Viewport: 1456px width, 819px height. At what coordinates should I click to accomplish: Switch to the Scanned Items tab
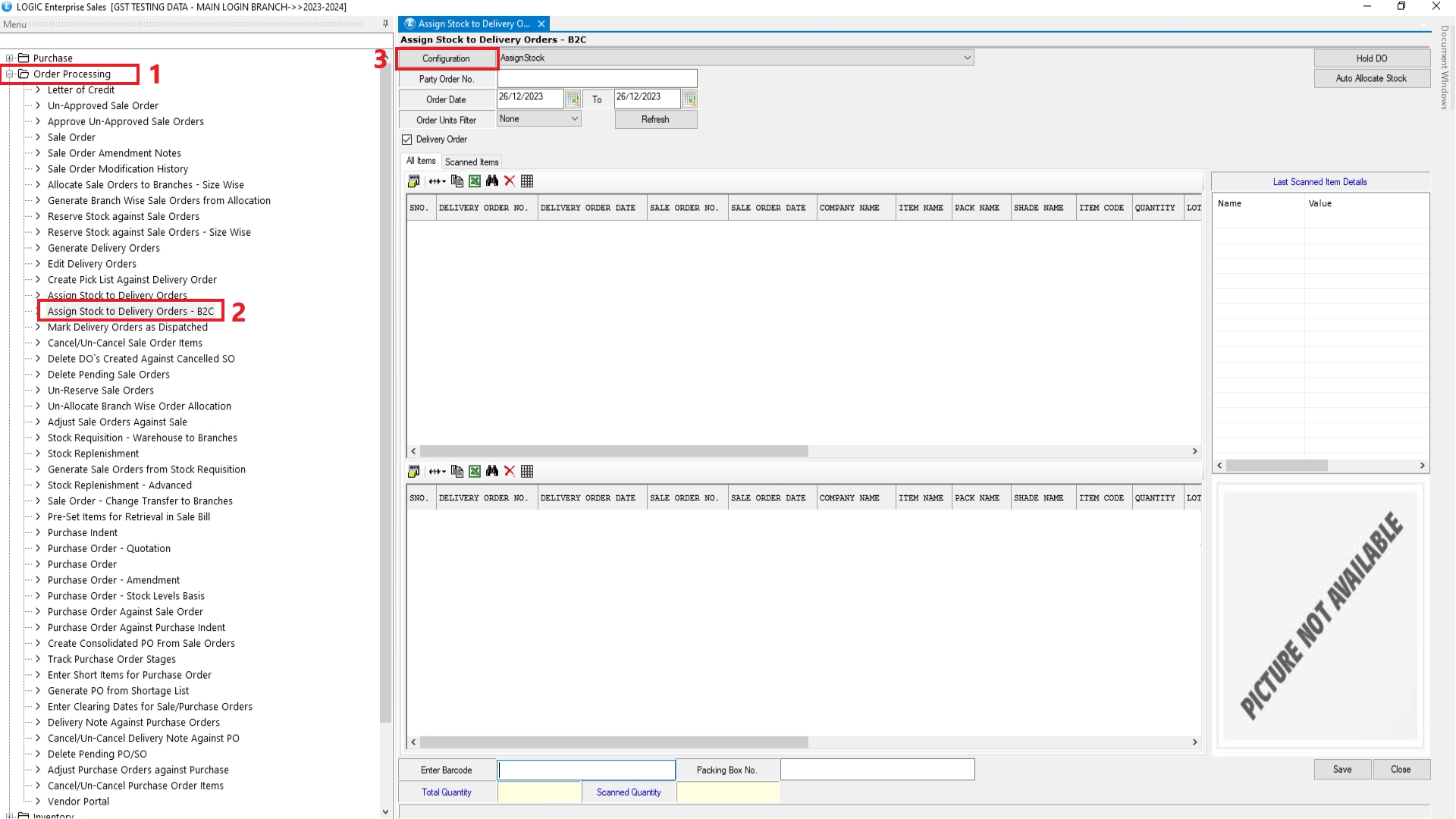471,162
